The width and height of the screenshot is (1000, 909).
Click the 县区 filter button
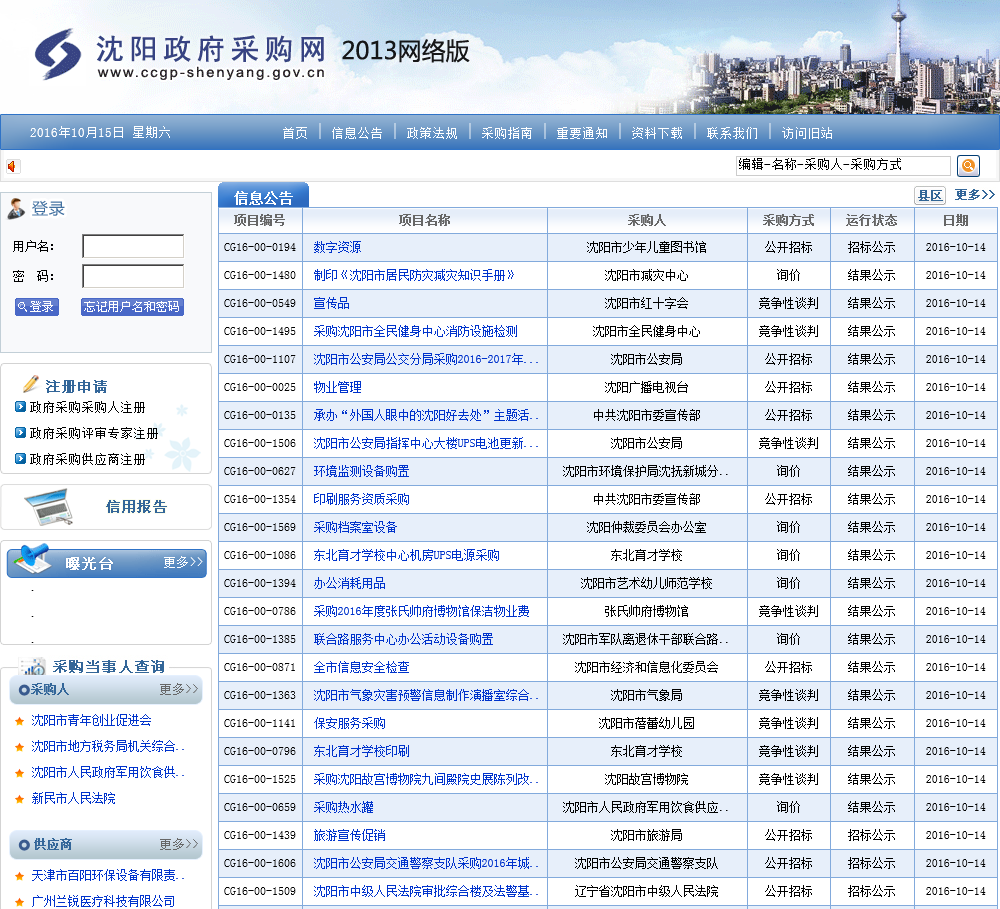point(930,196)
